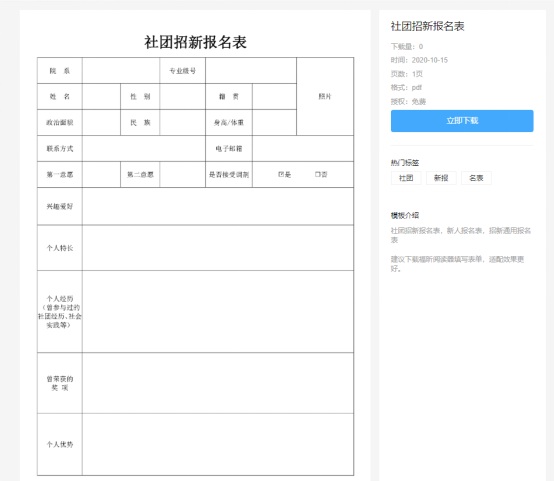The image size is (554, 481).
Task: Click the 第二意愿 cell in the form
Action: [140, 174]
